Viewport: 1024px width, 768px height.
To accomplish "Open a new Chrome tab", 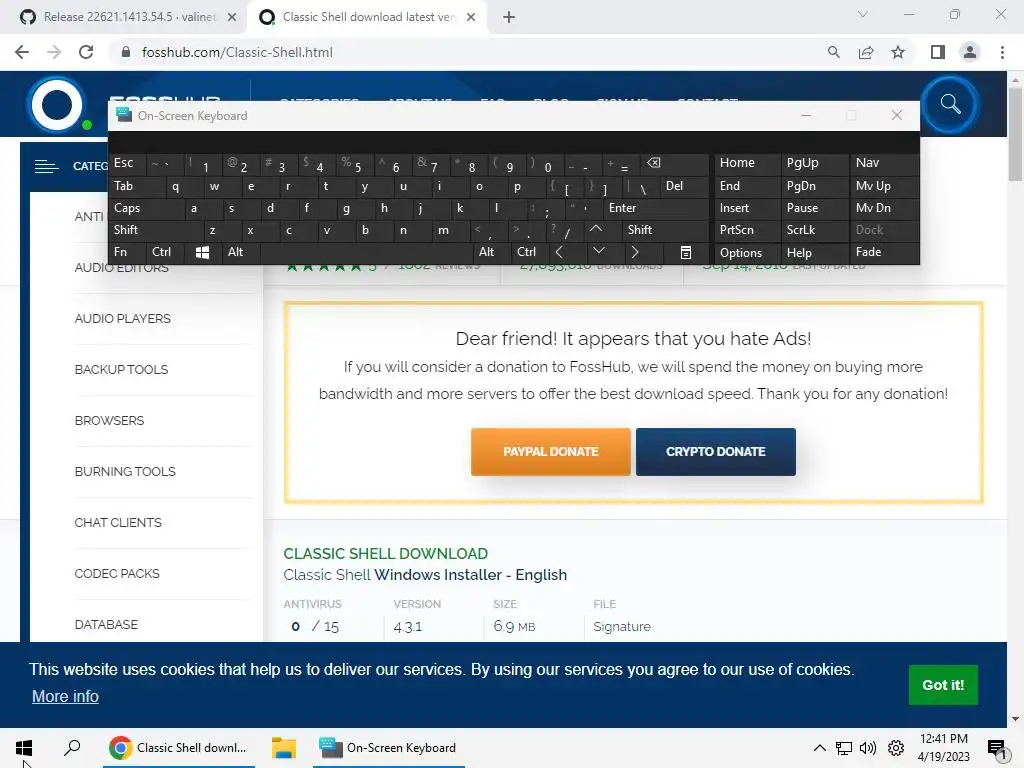I will pos(509,17).
